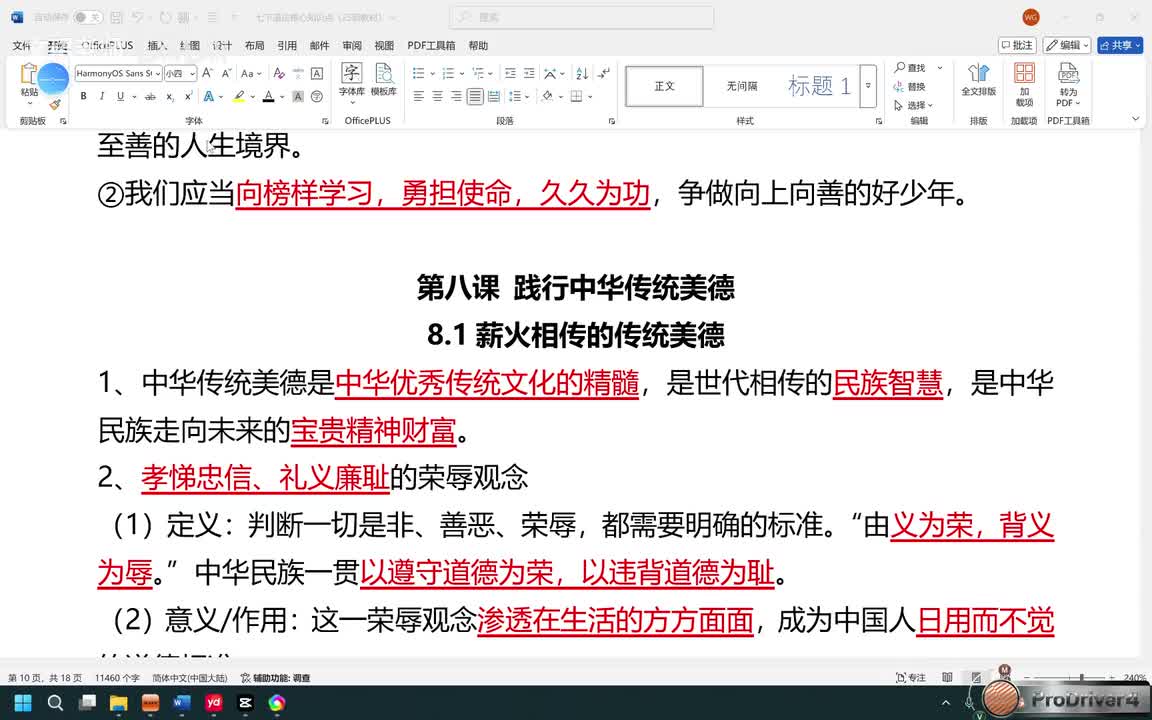Click 替换 replace button
Image resolution: width=1152 pixels, height=720 pixels.
(910, 87)
